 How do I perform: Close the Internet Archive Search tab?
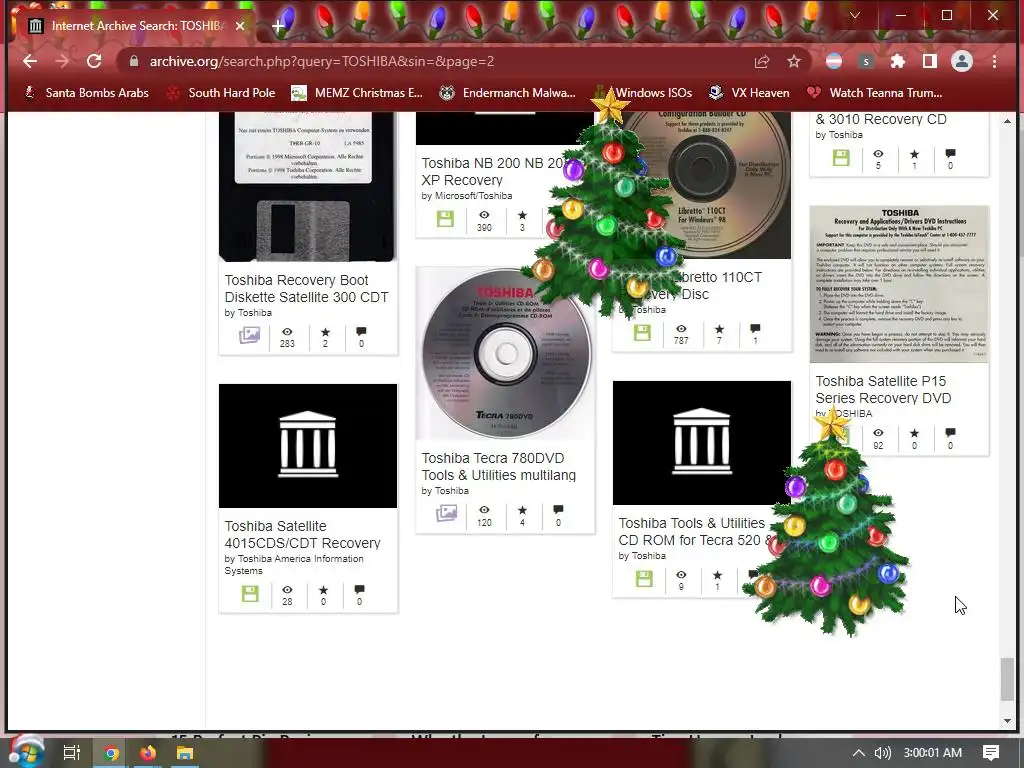coord(240,25)
